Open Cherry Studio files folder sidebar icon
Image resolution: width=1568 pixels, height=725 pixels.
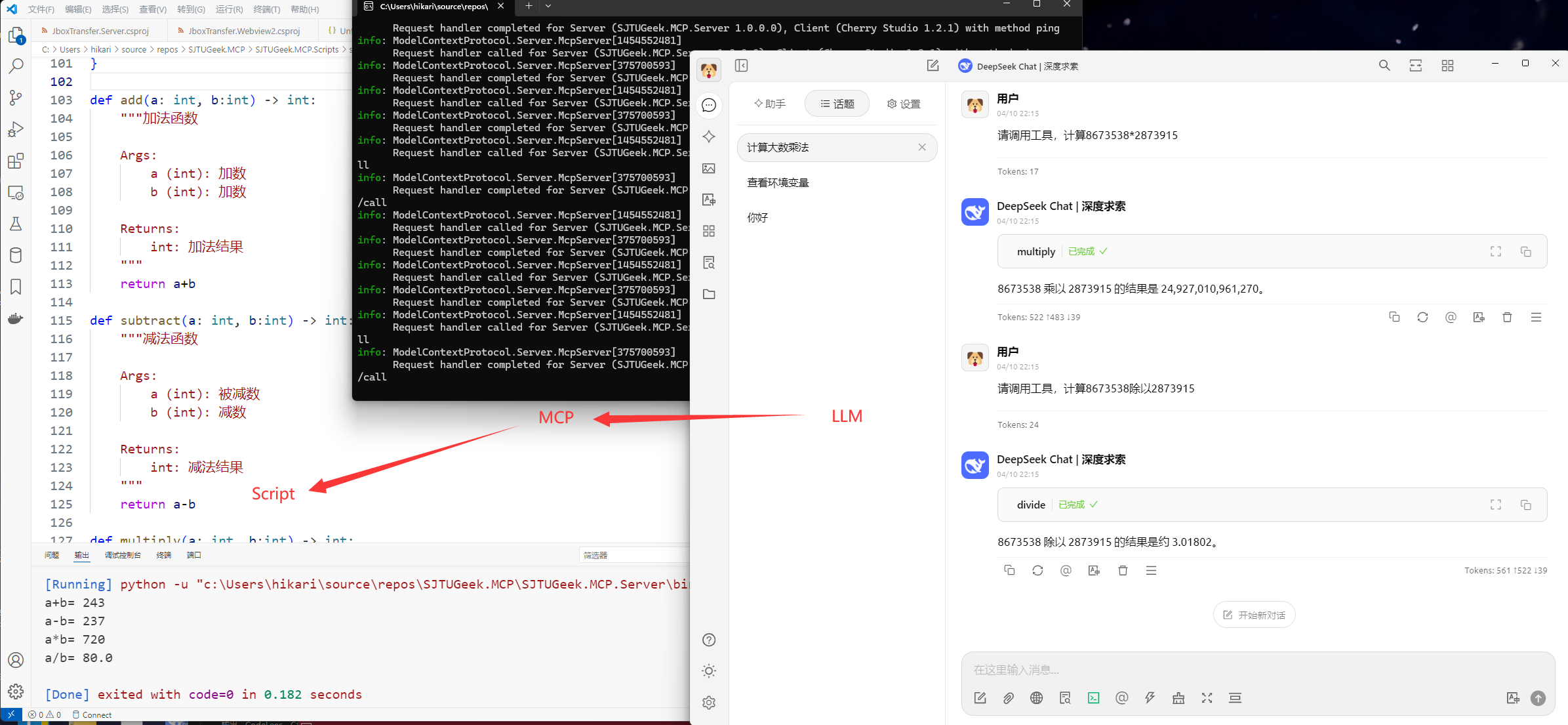(x=709, y=294)
